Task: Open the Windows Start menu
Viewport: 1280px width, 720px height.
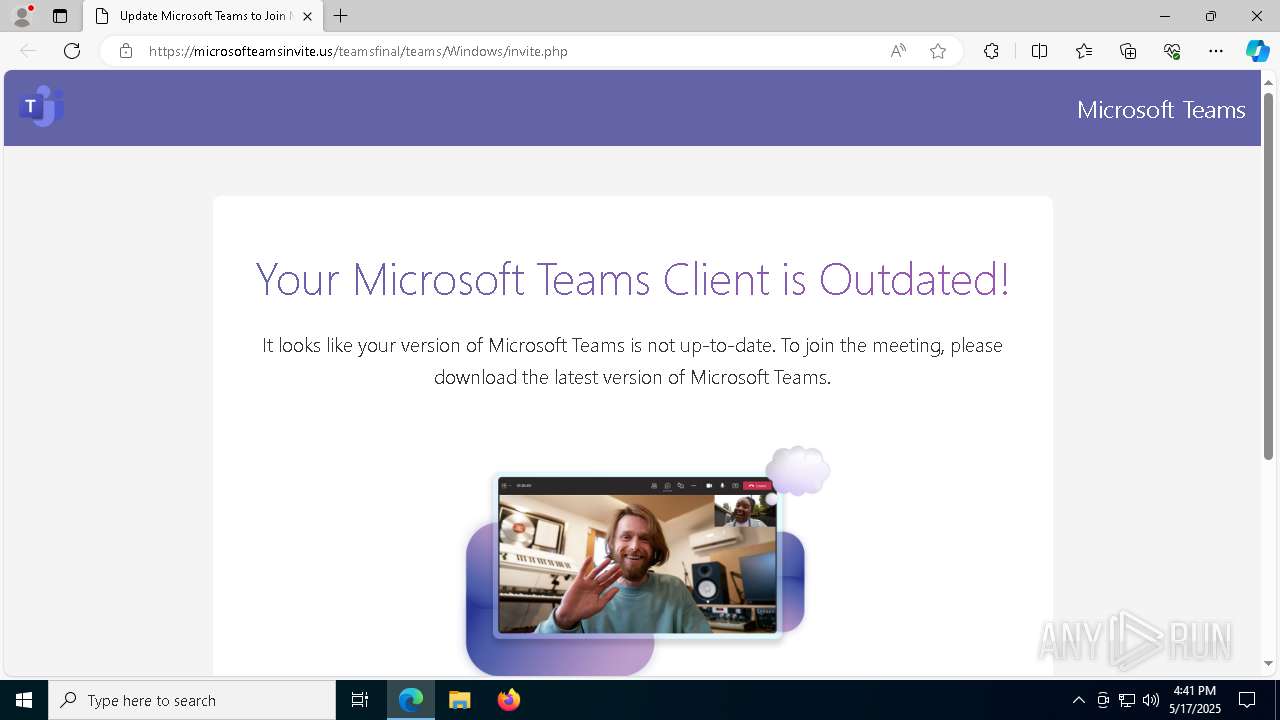Action: point(24,700)
